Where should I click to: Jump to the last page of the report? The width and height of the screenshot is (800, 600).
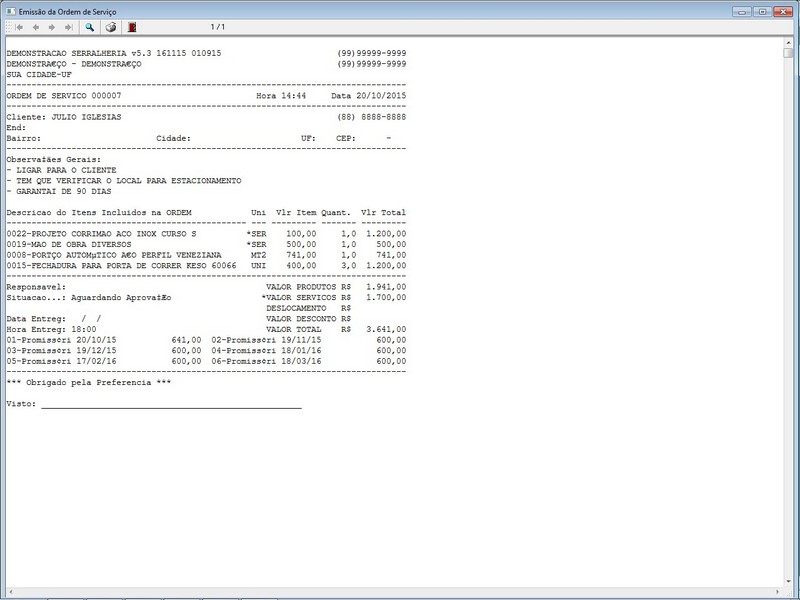point(68,27)
